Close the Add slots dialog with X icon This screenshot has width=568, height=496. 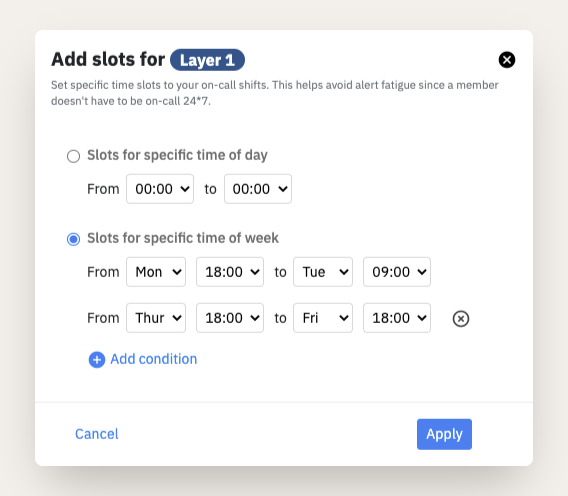507,60
